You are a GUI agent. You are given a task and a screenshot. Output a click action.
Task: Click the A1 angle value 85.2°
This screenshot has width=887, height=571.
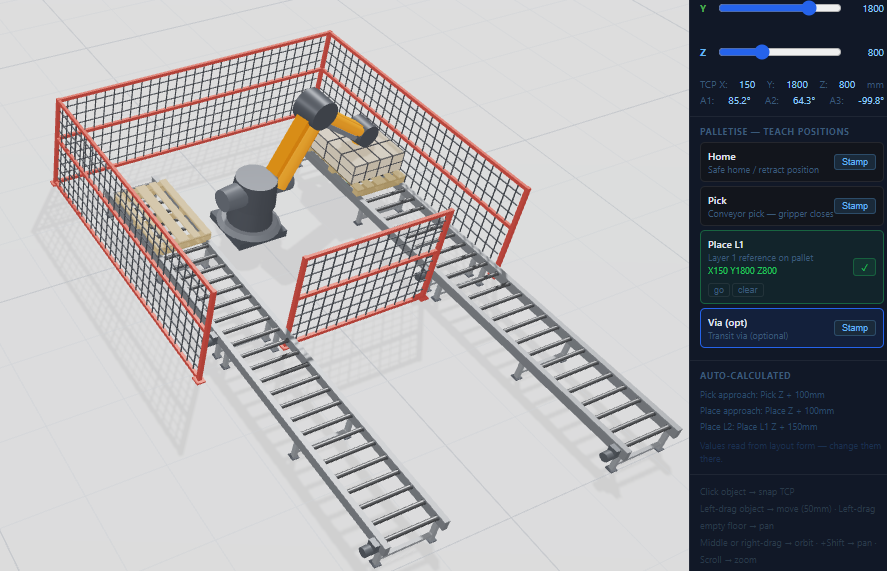click(739, 101)
